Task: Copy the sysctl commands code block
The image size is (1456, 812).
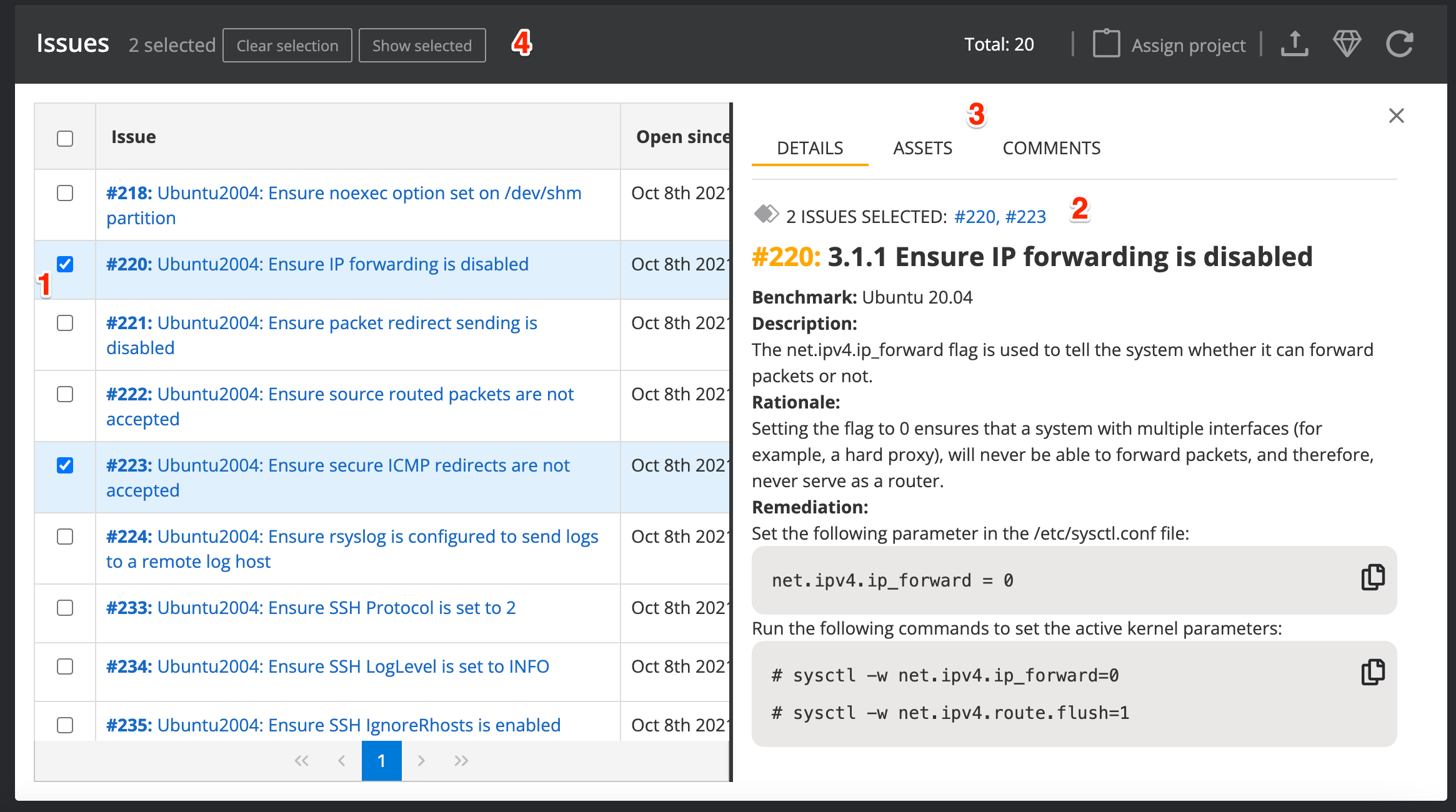Action: (x=1372, y=672)
